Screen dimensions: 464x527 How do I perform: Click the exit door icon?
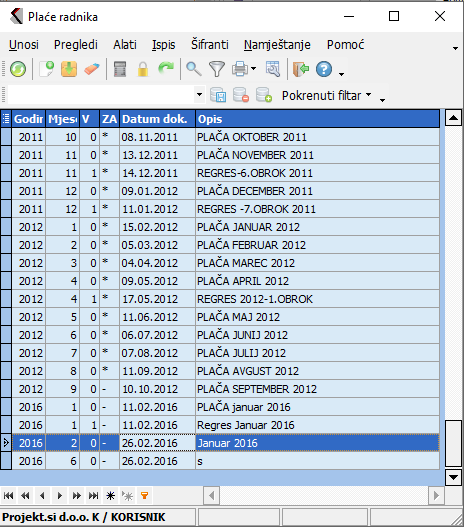(x=301, y=69)
